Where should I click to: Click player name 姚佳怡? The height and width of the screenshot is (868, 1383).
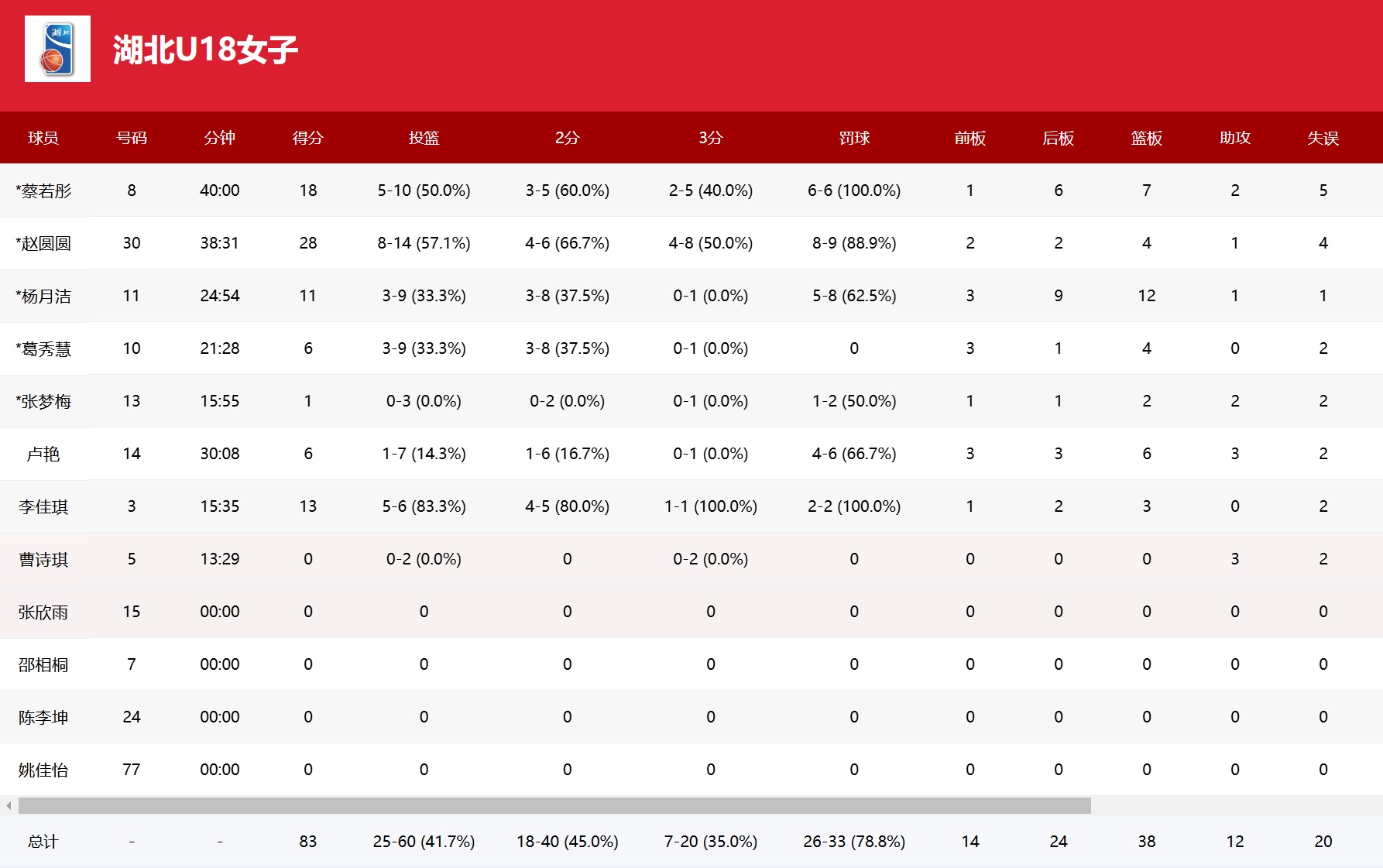43,770
